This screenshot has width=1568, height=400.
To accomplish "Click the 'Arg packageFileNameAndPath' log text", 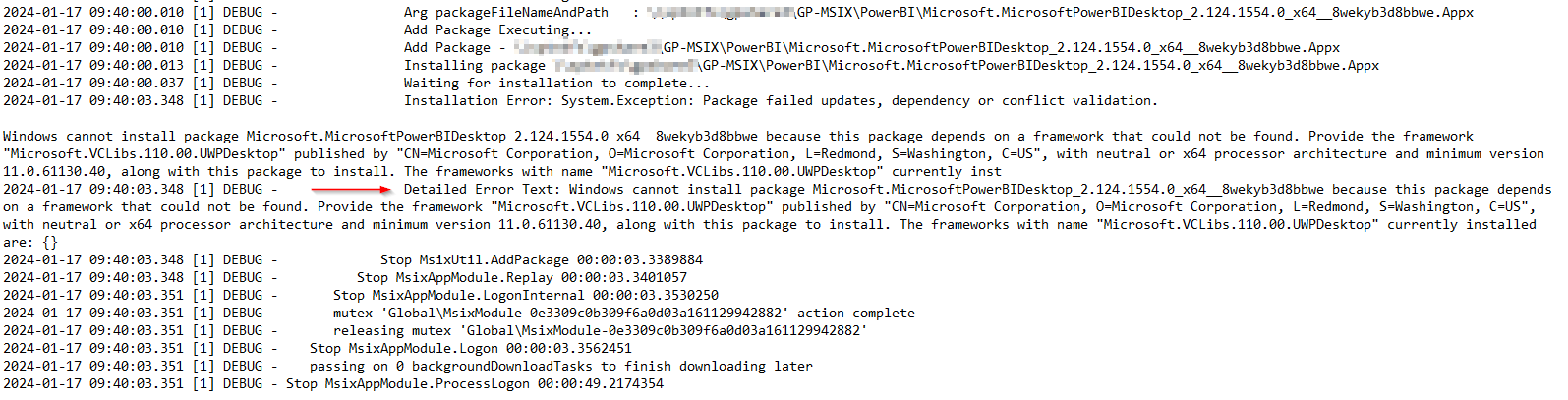I will coord(505,13).
